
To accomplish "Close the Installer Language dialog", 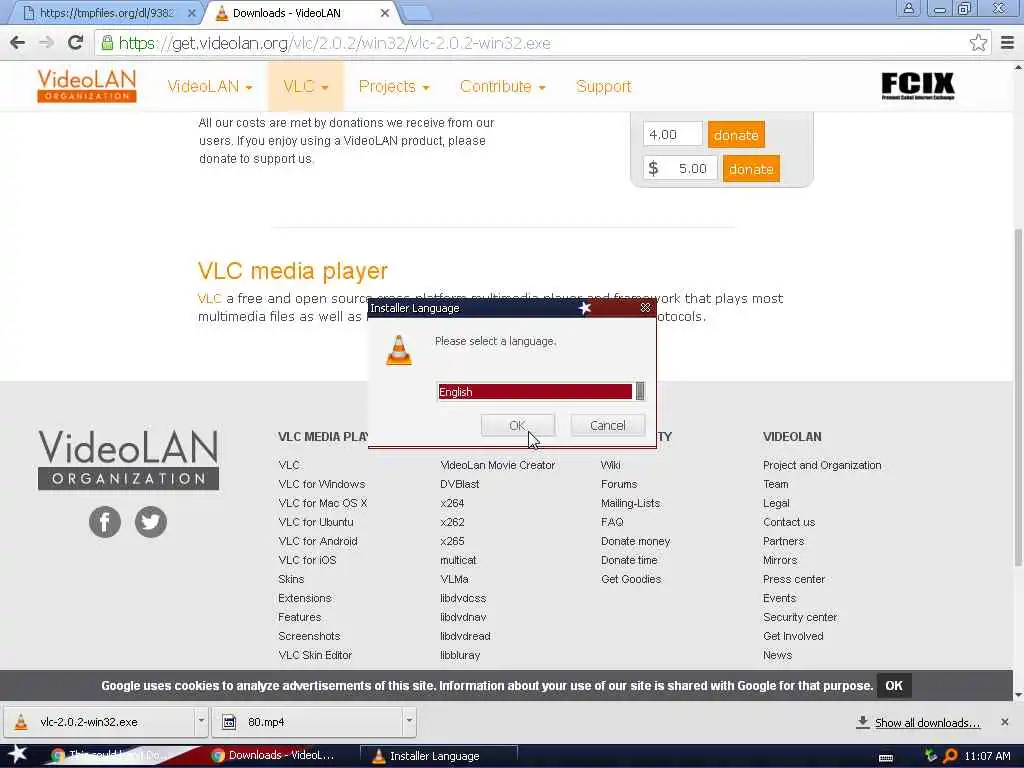I will (x=645, y=308).
